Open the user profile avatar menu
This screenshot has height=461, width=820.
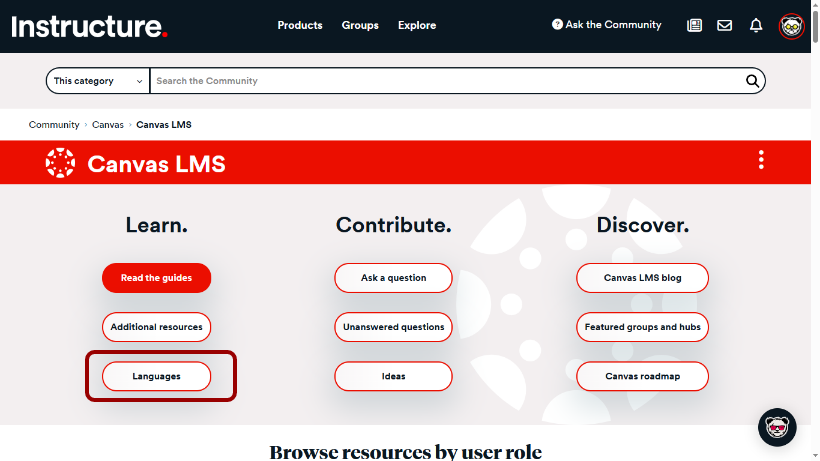tap(791, 26)
